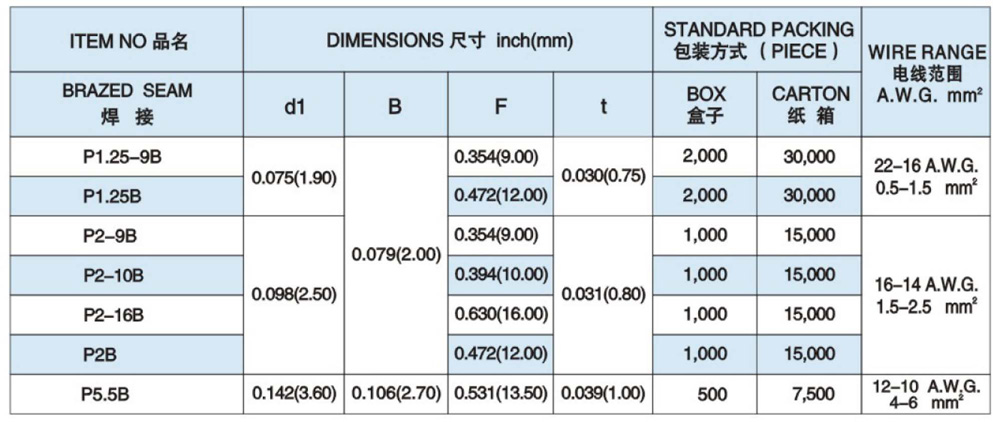The height and width of the screenshot is (422, 1000).
Task: Select the 7,500 carton quantity cell
Action: [x=811, y=394]
